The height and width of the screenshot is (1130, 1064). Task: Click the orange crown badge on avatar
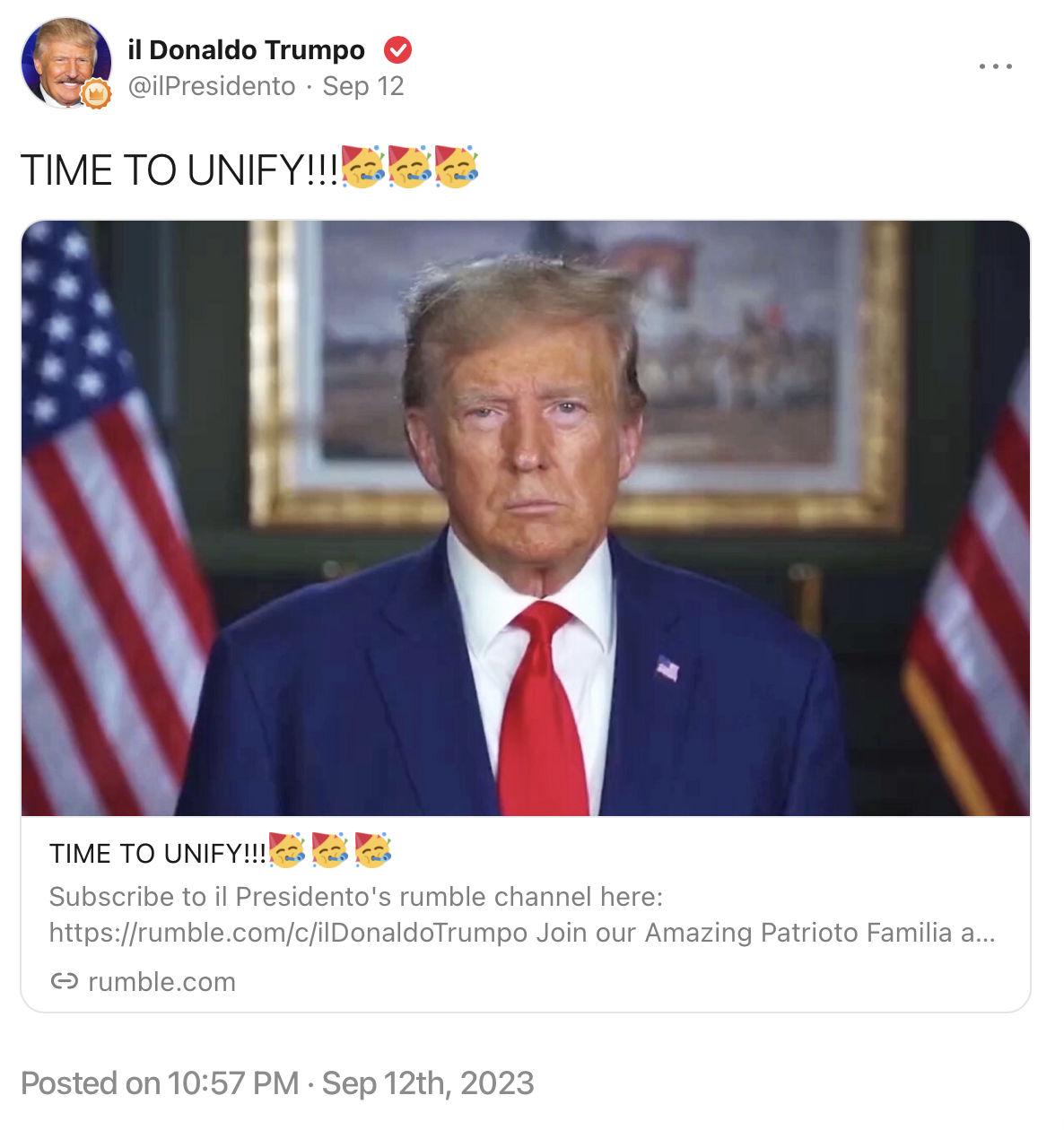pyautogui.click(x=96, y=93)
